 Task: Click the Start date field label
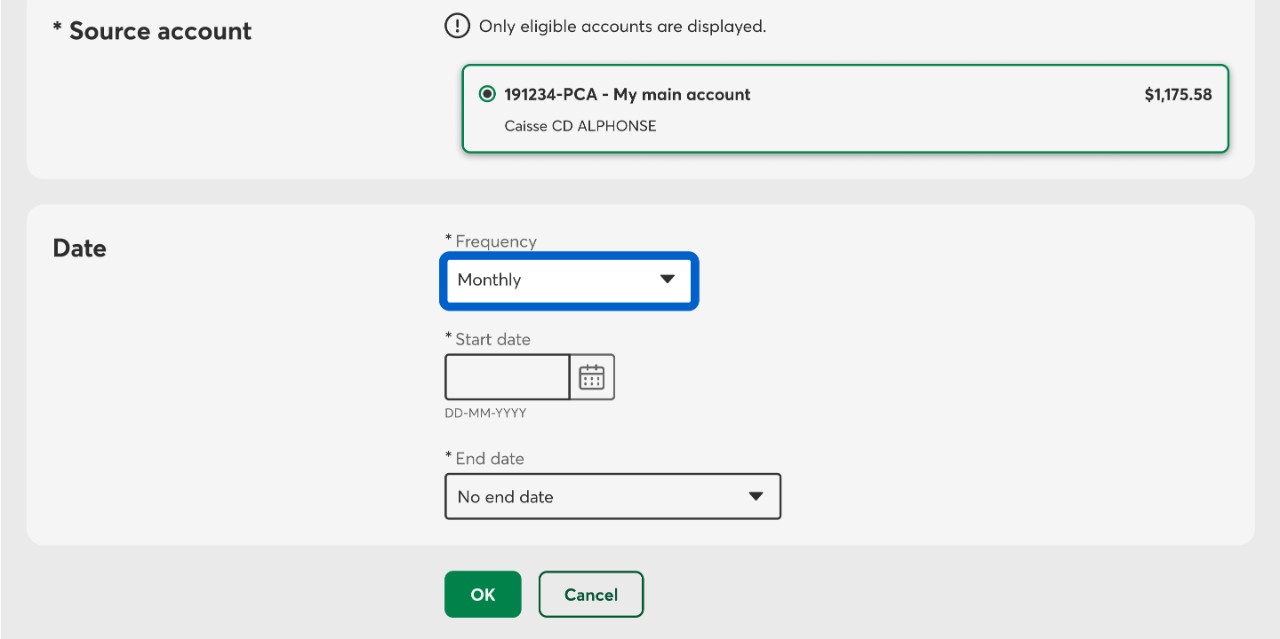tap(492, 339)
